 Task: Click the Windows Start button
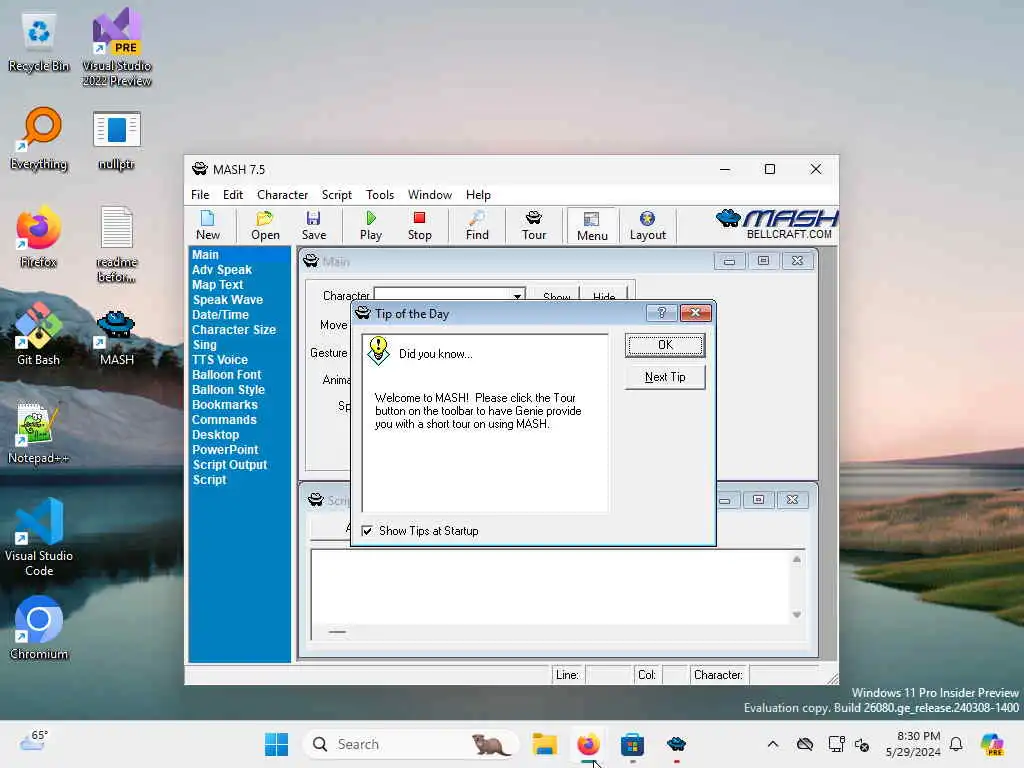(276, 744)
